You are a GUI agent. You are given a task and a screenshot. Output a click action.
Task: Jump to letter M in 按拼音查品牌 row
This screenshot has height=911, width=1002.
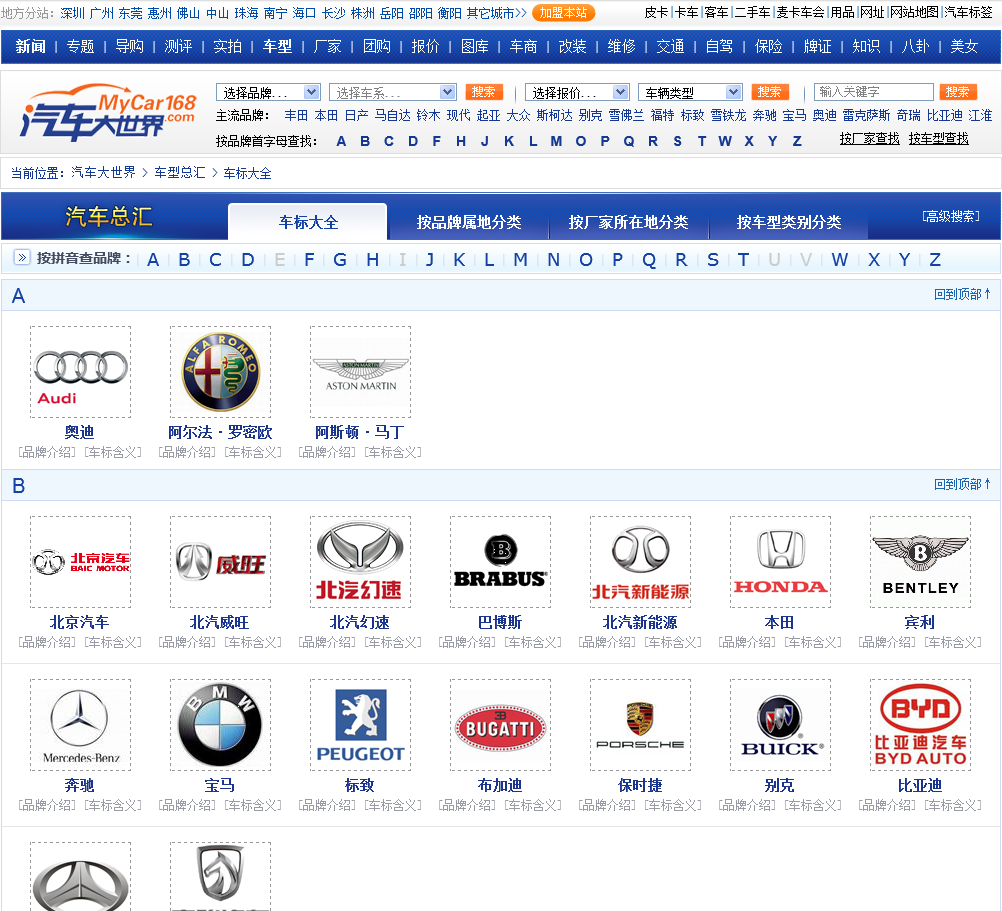(x=521, y=259)
